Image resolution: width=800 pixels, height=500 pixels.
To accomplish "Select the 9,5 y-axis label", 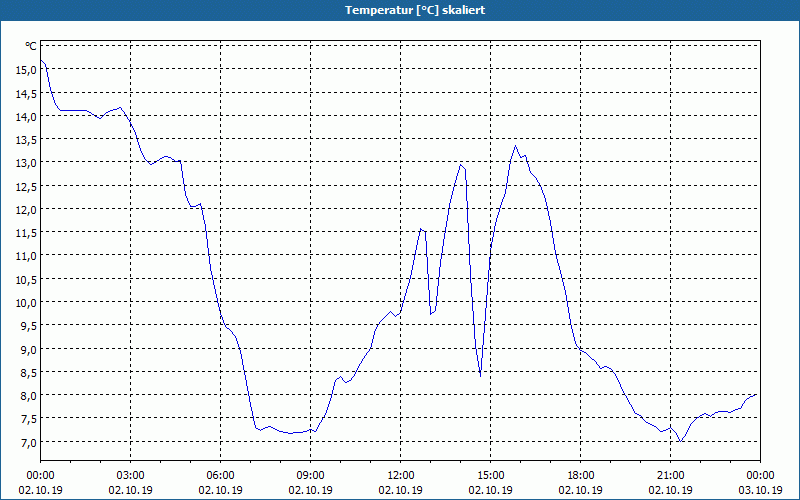I will pyautogui.click(x=29, y=327).
